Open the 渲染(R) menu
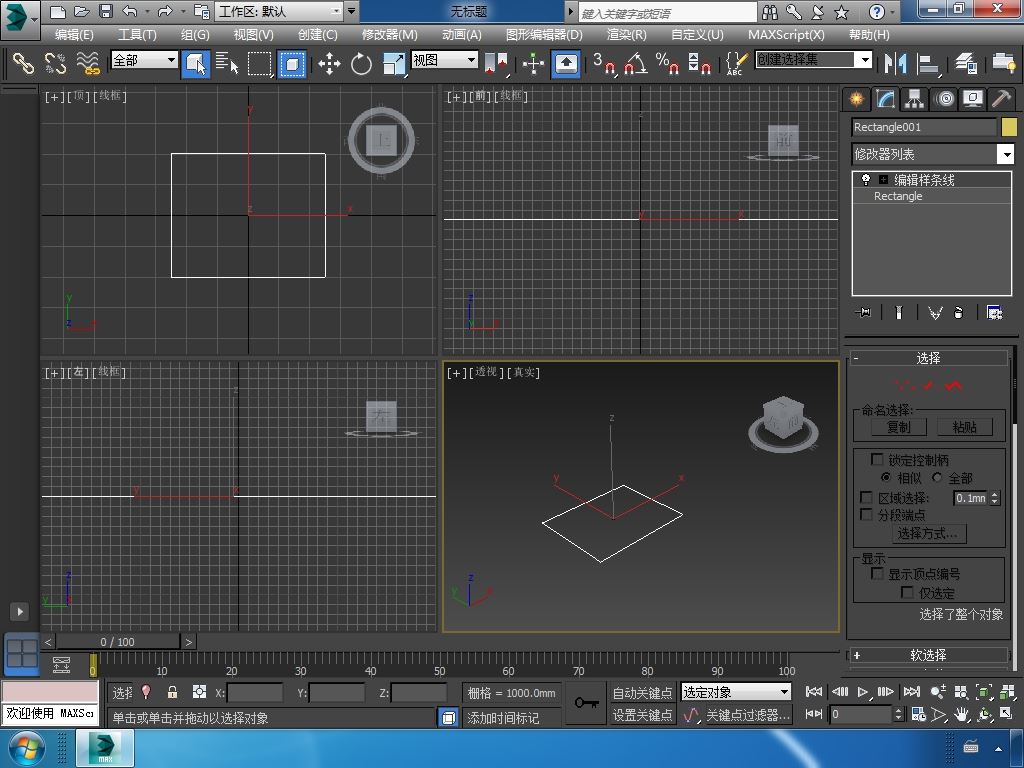The width and height of the screenshot is (1024, 768). [626, 34]
